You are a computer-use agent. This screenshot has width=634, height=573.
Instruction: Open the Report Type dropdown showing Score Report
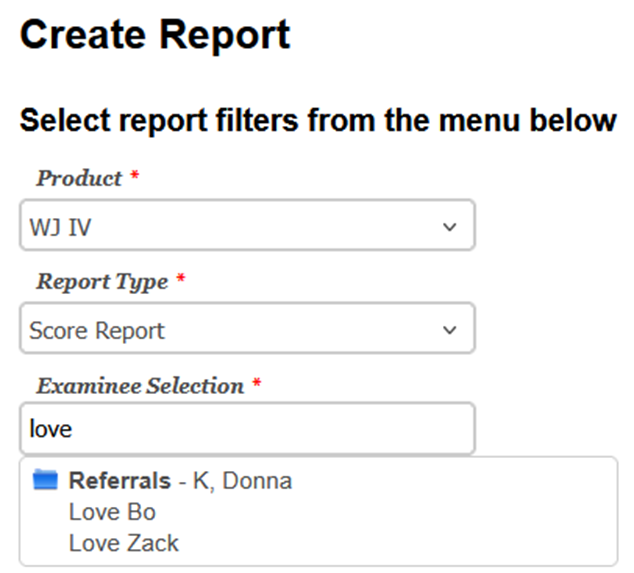pyautogui.click(x=247, y=328)
